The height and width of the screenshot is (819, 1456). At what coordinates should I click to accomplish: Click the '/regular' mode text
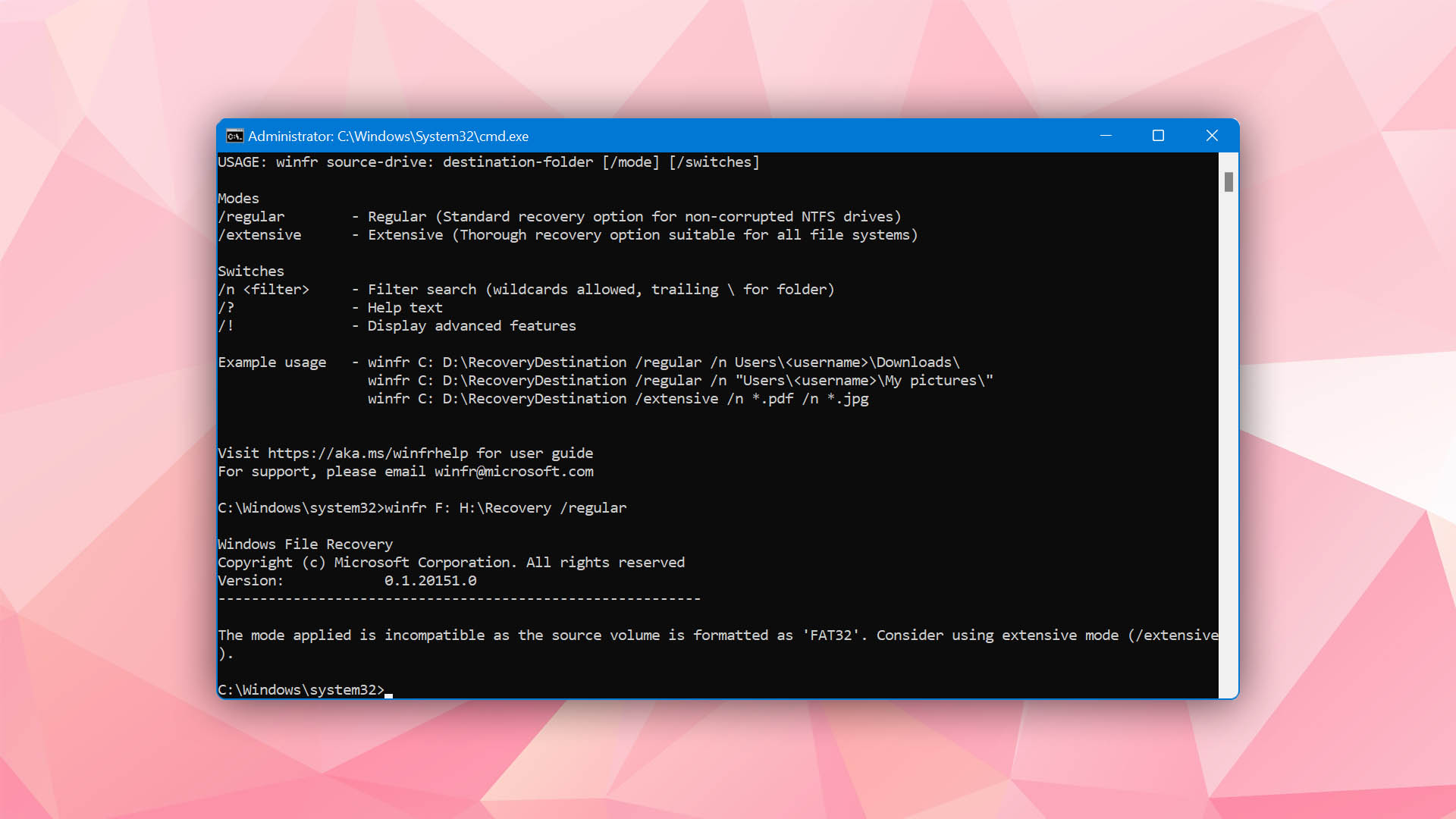click(251, 217)
